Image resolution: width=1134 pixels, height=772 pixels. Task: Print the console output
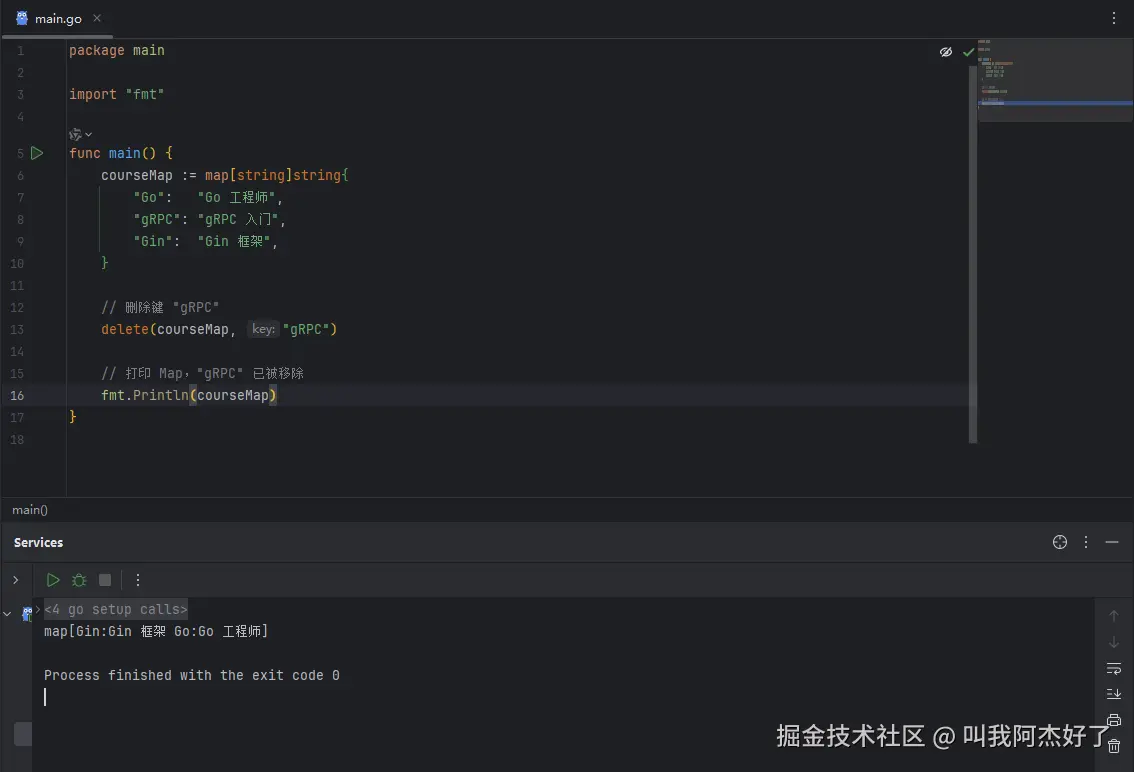click(x=1114, y=720)
